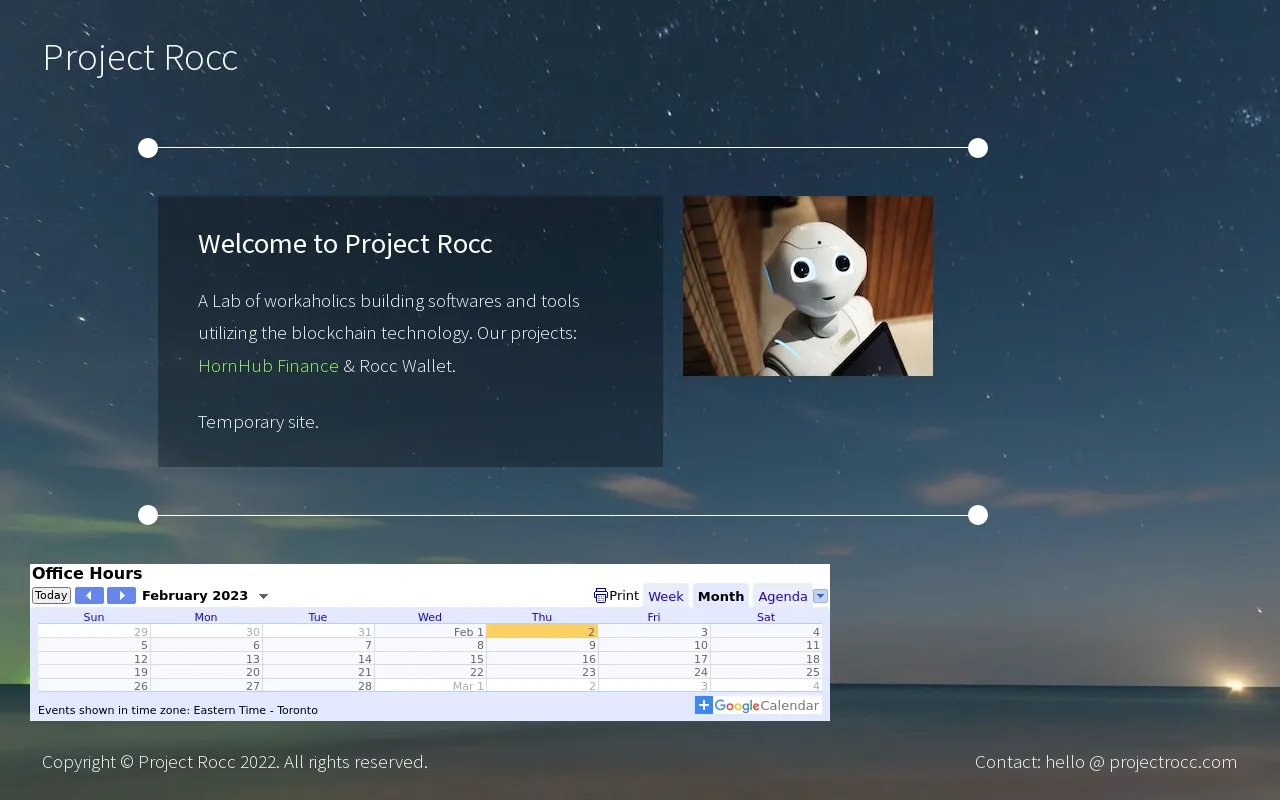Select day 14 in the calendar
Viewport: 1280px width, 800px height.
(x=318, y=659)
